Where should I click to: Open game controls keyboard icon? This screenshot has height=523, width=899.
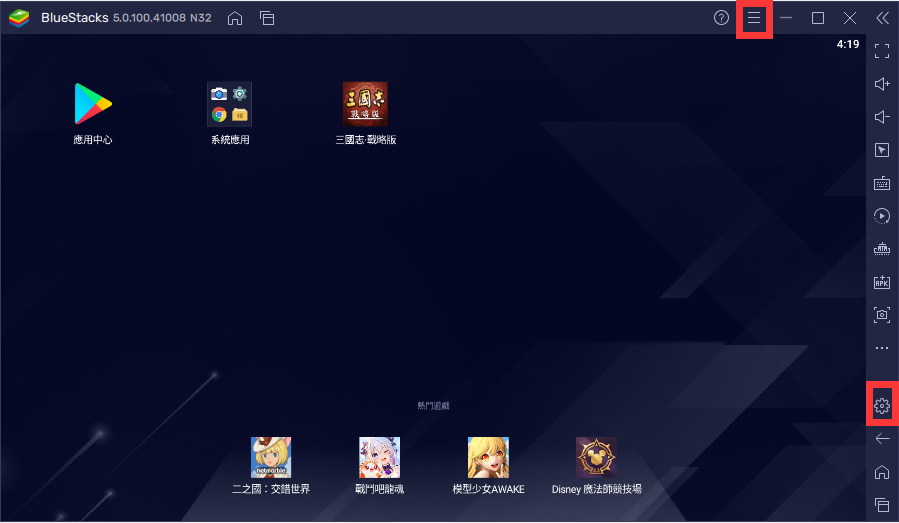coord(882,184)
